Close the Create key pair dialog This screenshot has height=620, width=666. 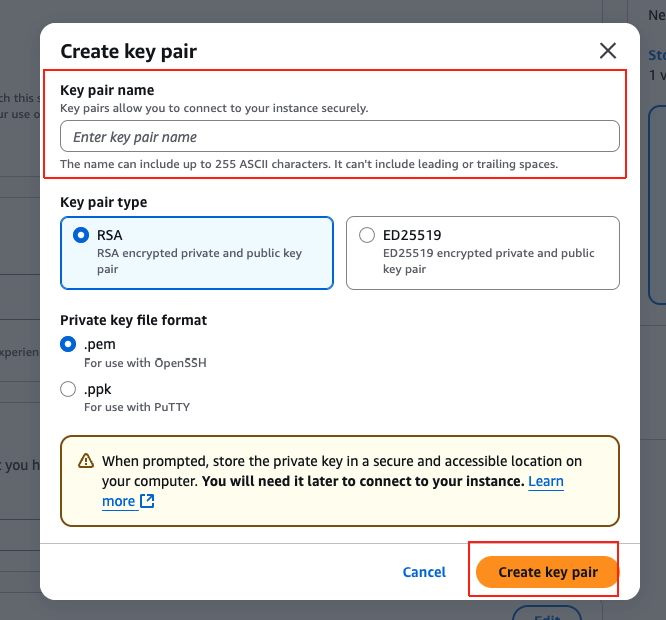point(607,51)
